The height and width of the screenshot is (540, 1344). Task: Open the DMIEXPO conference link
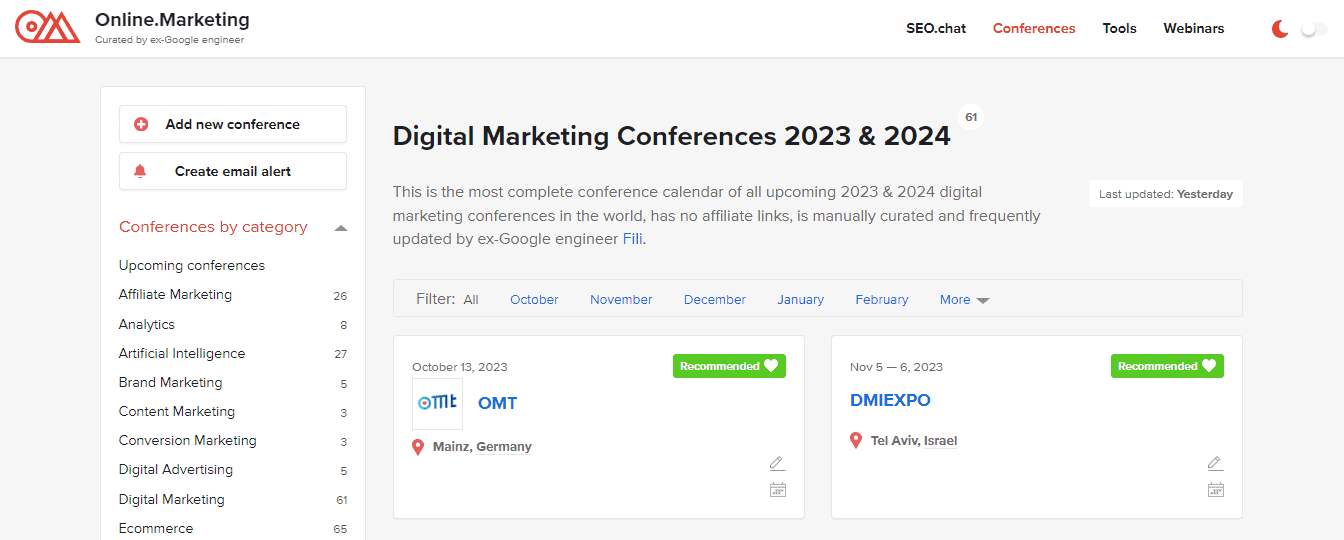[x=890, y=400]
